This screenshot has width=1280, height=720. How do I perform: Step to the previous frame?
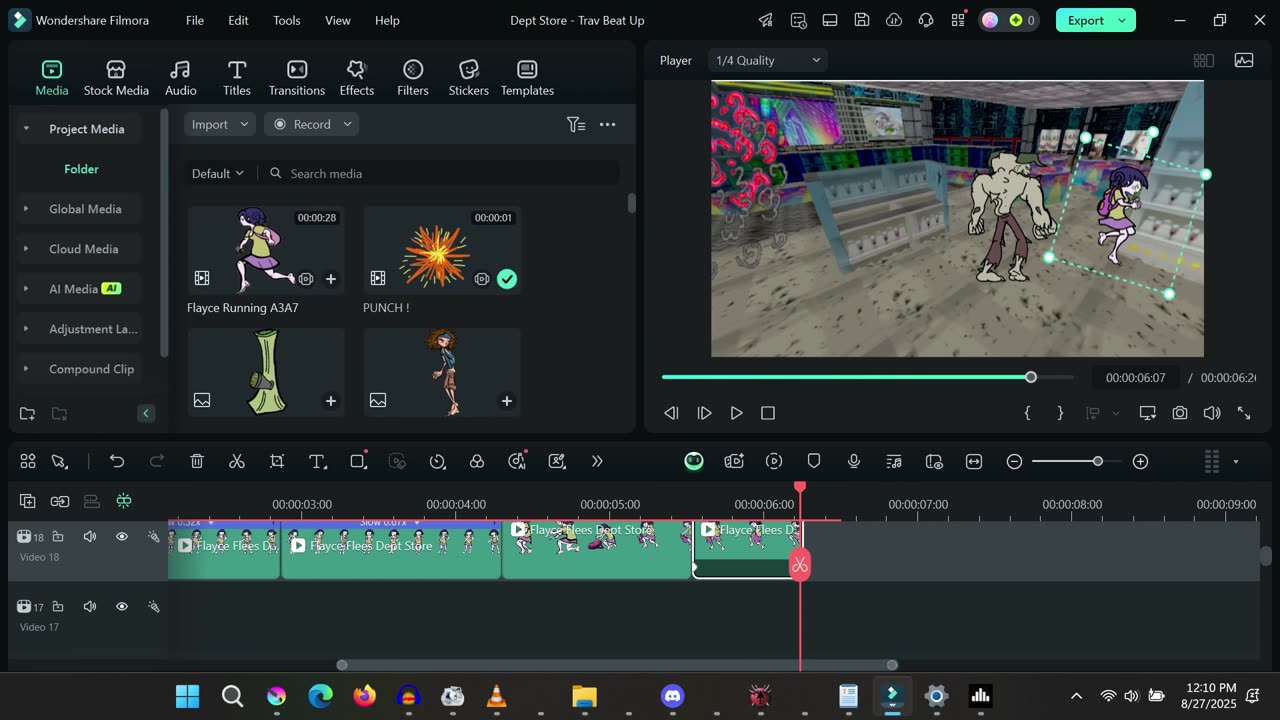(x=672, y=413)
